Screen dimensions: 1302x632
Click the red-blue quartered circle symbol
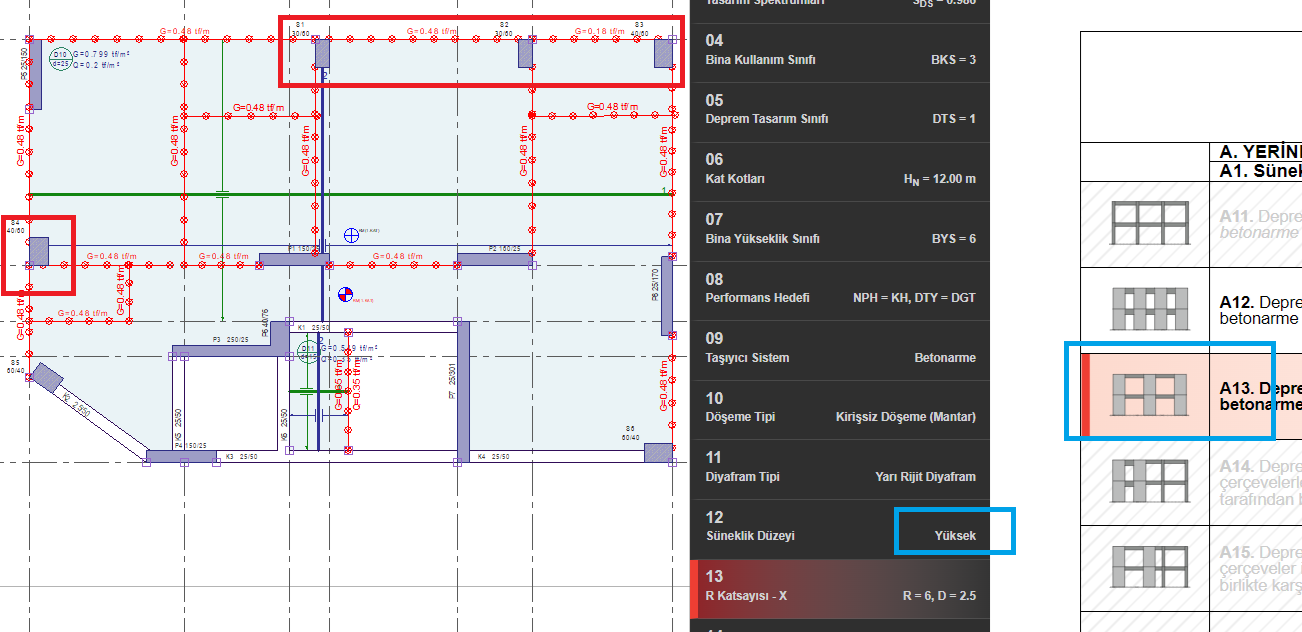[345, 295]
